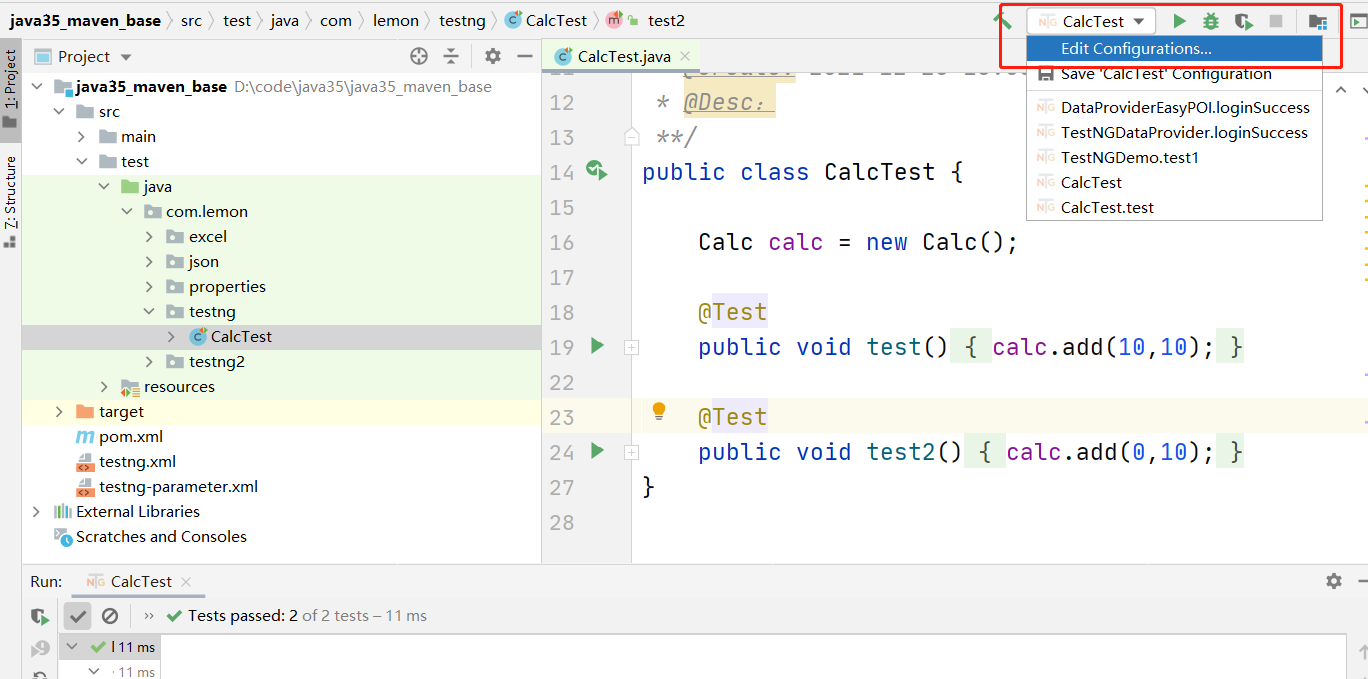Start debugging with the green bug icon
Image resolution: width=1368 pixels, height=679 pixels.
(1211, 21)
